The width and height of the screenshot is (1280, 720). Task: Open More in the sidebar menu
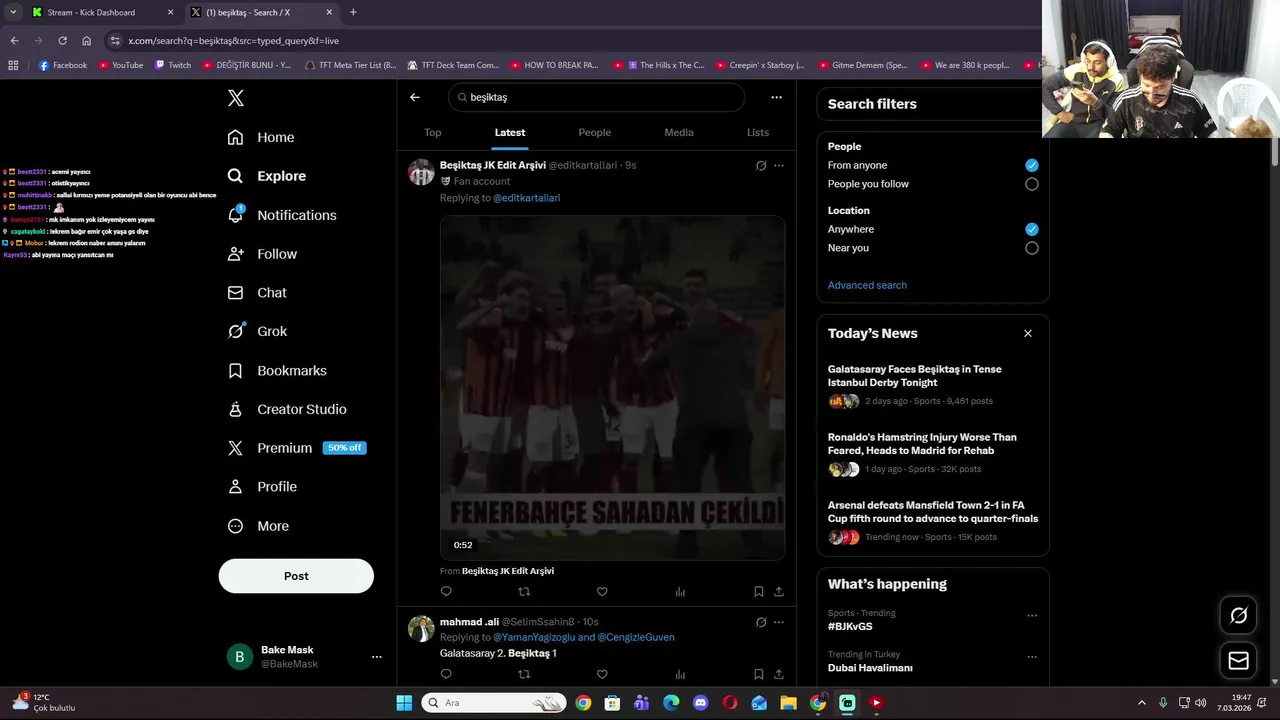[x=258, y=526]
